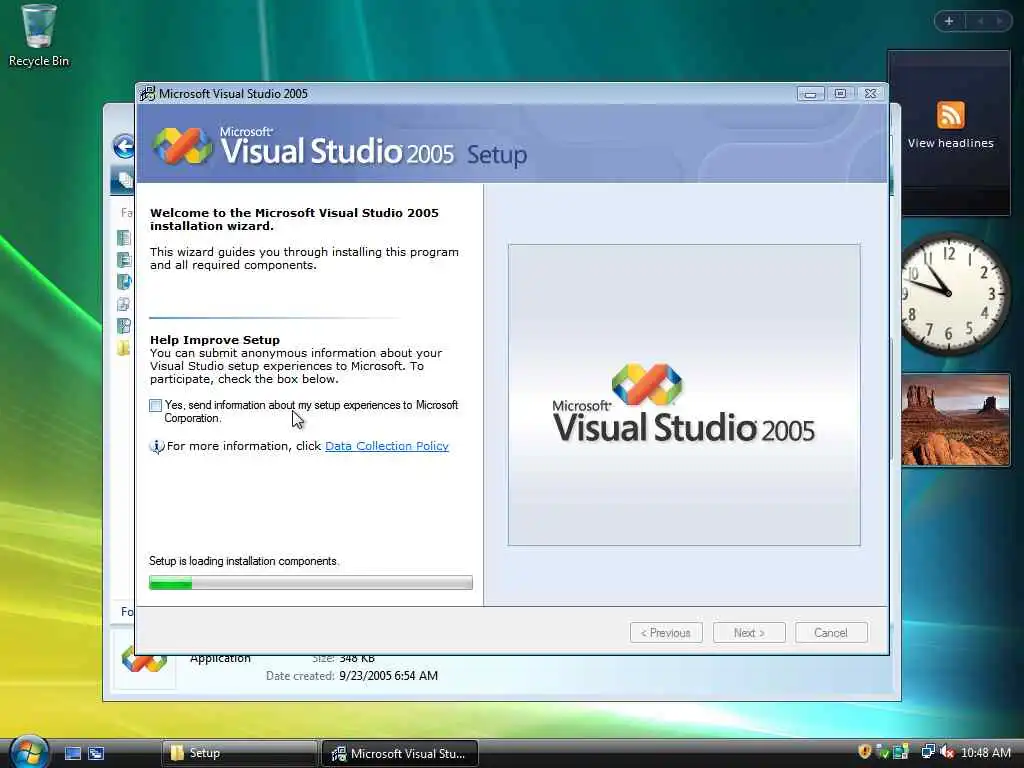Click the green checkmark hardware tray icon
1024x768 pixels.
pos(882,752)
